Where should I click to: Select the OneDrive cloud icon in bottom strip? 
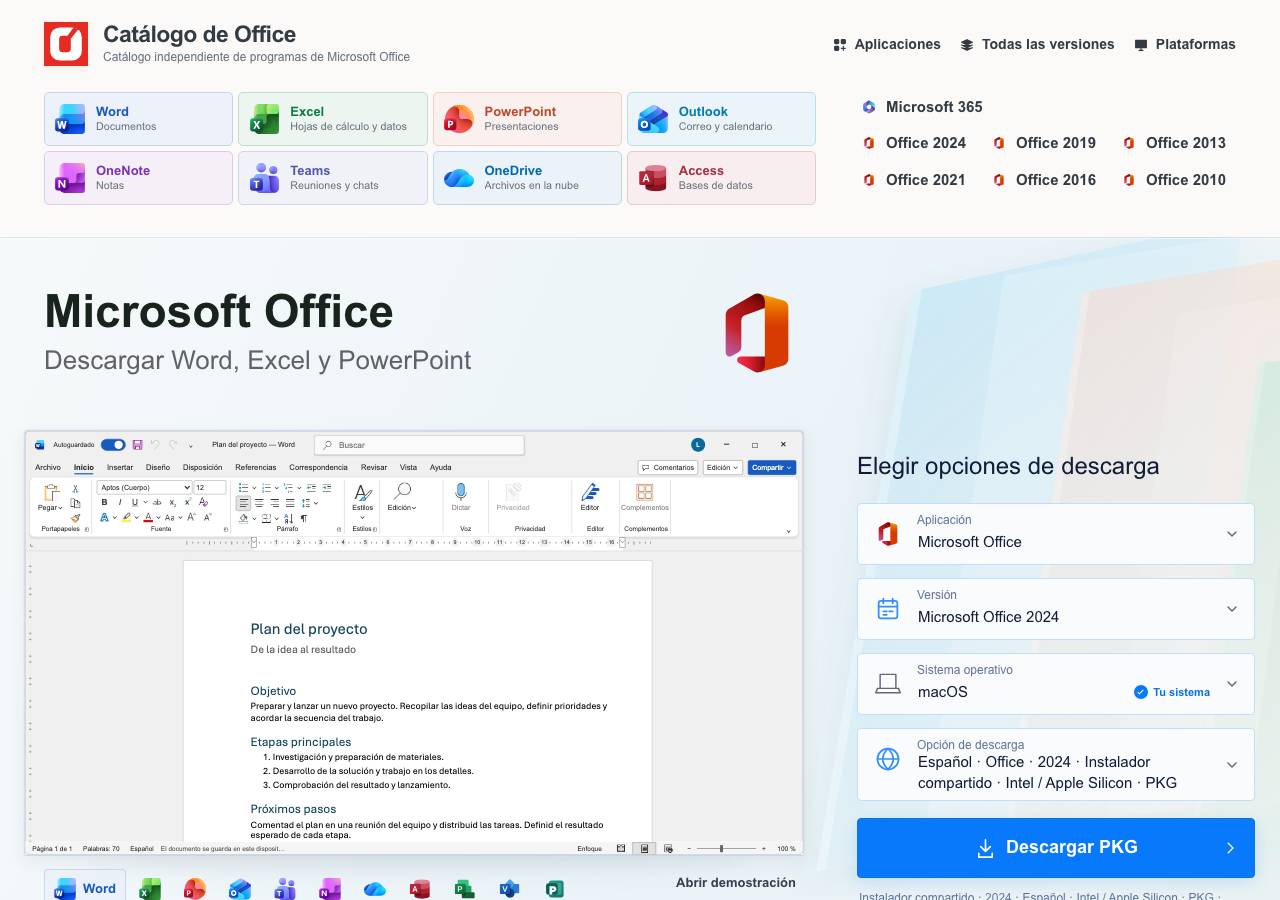375,889
